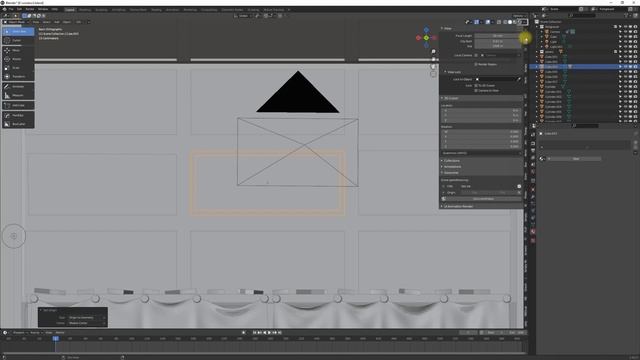Open the Set Origin Type dropdown
This screenshot has width=640, height=360.
click(x=87, y=318)
